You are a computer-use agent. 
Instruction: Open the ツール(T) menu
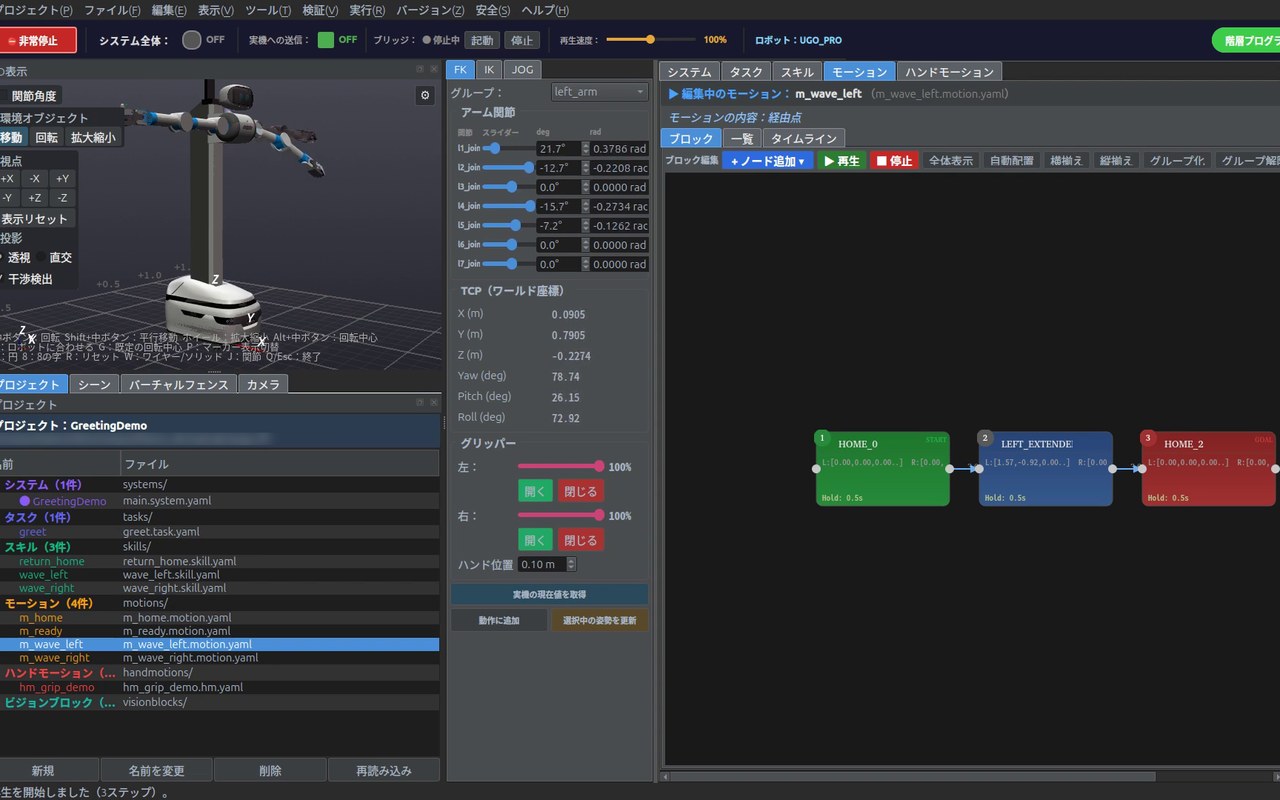[x=267, y=10]
